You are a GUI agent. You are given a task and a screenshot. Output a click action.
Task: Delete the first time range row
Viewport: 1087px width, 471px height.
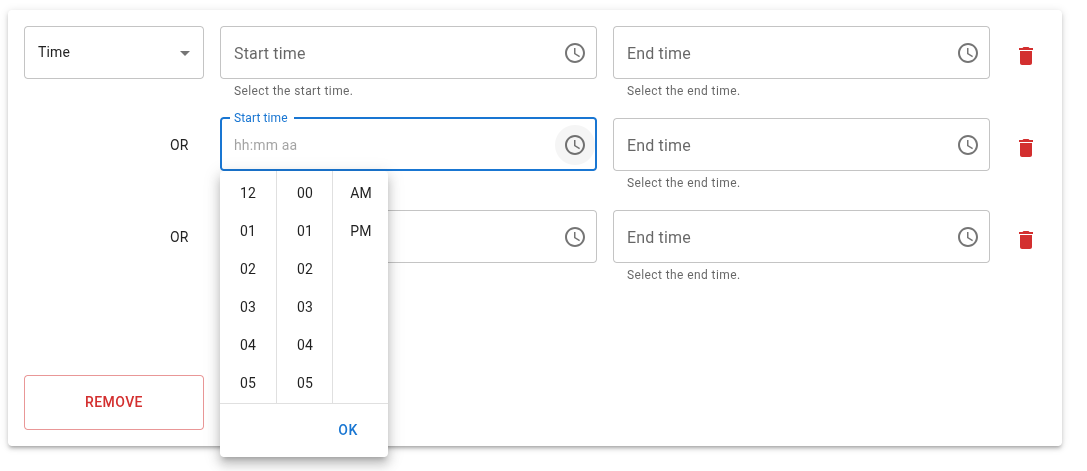tap(1025, 56)
